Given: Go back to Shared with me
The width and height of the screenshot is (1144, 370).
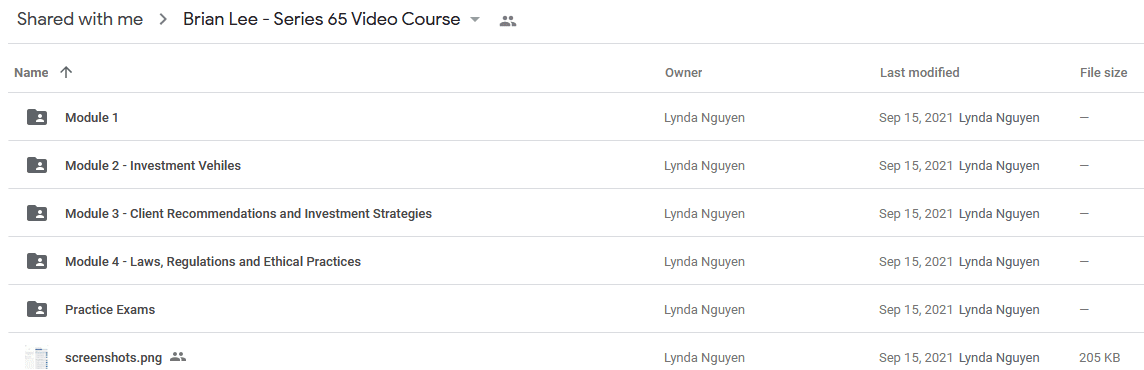Looking at the screenshot, I should 80,19.
